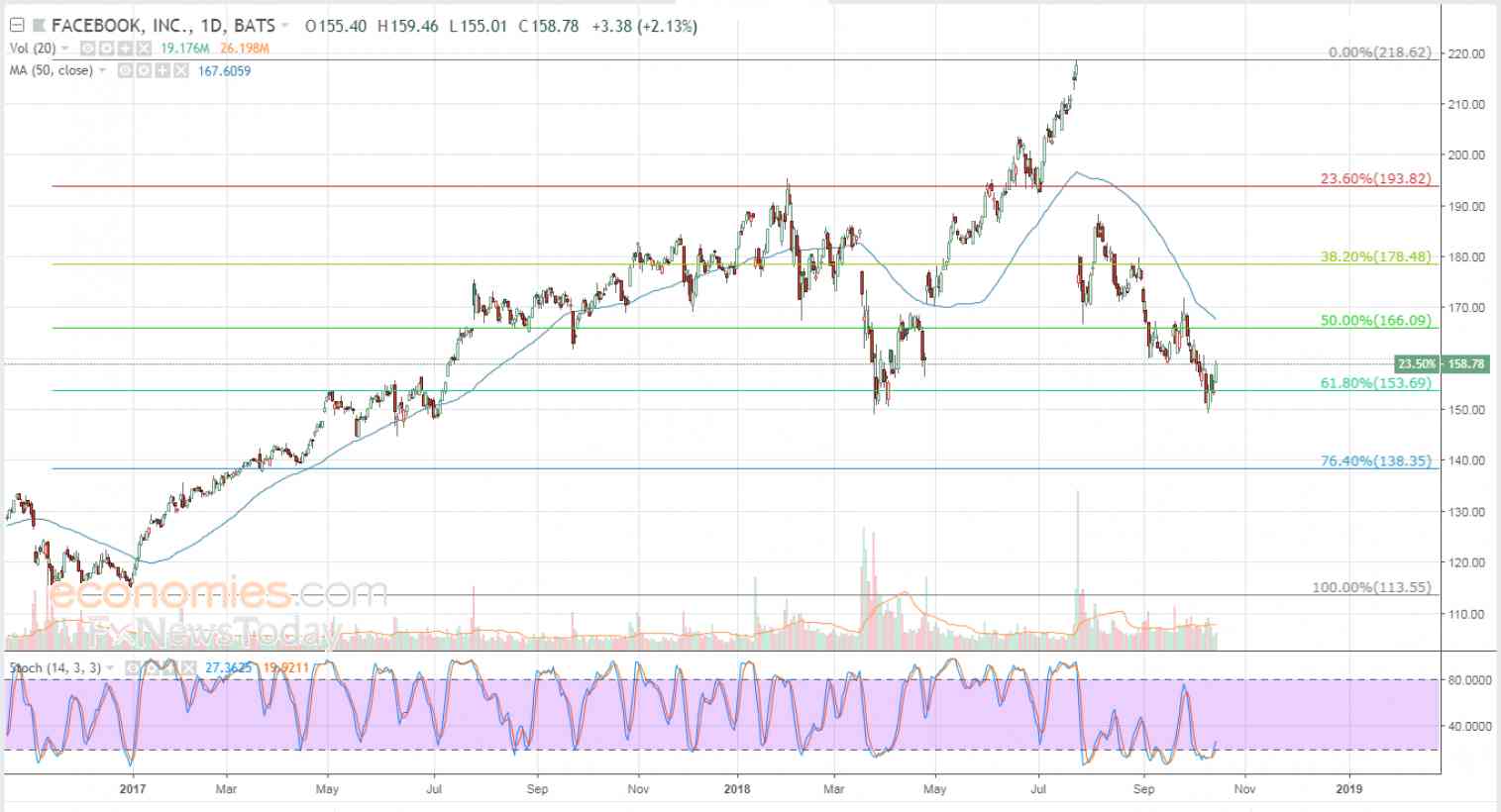Click the 0.00%(218.62) Fibonacci level label
This screenshot has width=1501, height=812.
(x=1379, y=52)
